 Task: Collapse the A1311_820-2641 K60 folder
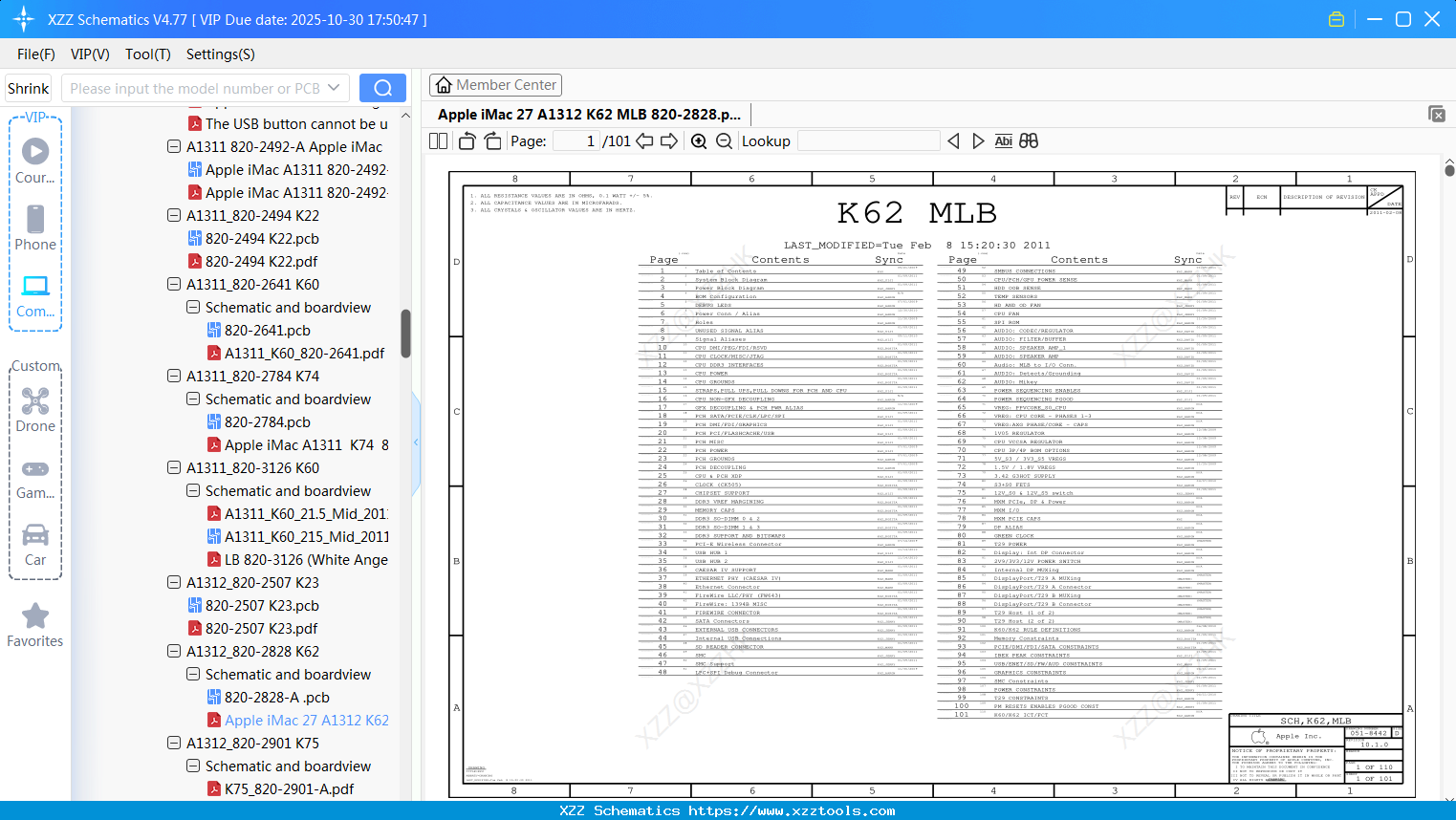click(174, 285)
